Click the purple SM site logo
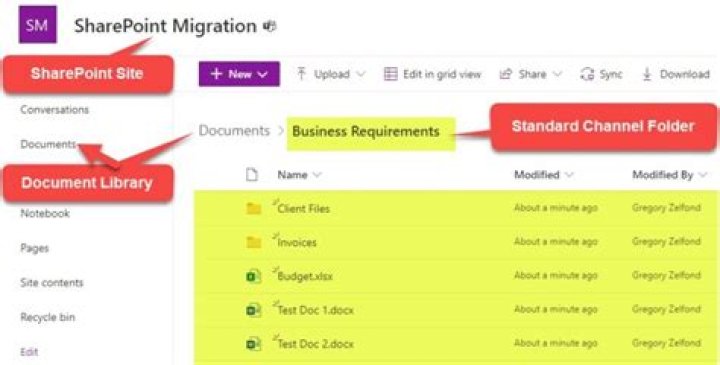Screen dimensions: 720x365 coord(38,24)
